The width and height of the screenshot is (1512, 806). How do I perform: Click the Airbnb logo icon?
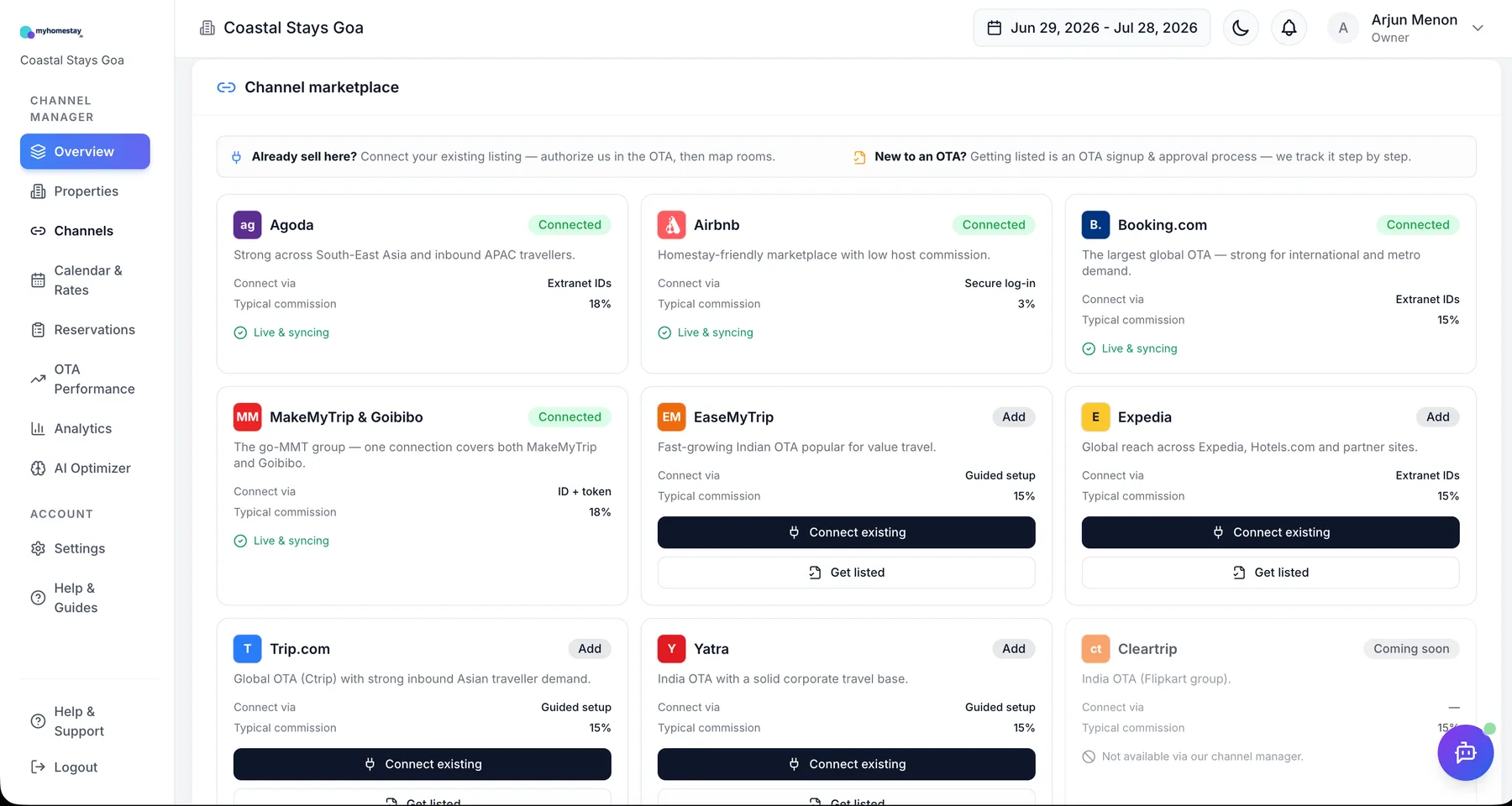[x=672, y=225]
